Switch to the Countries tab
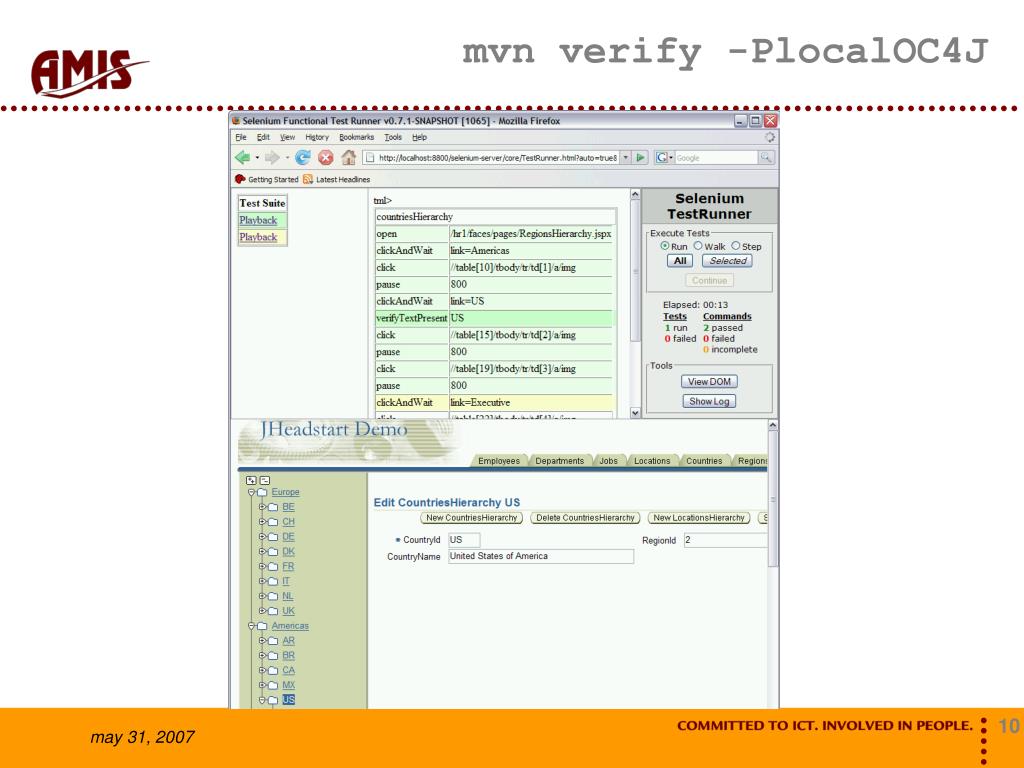The image size is (1024, 768). point(704,461)
